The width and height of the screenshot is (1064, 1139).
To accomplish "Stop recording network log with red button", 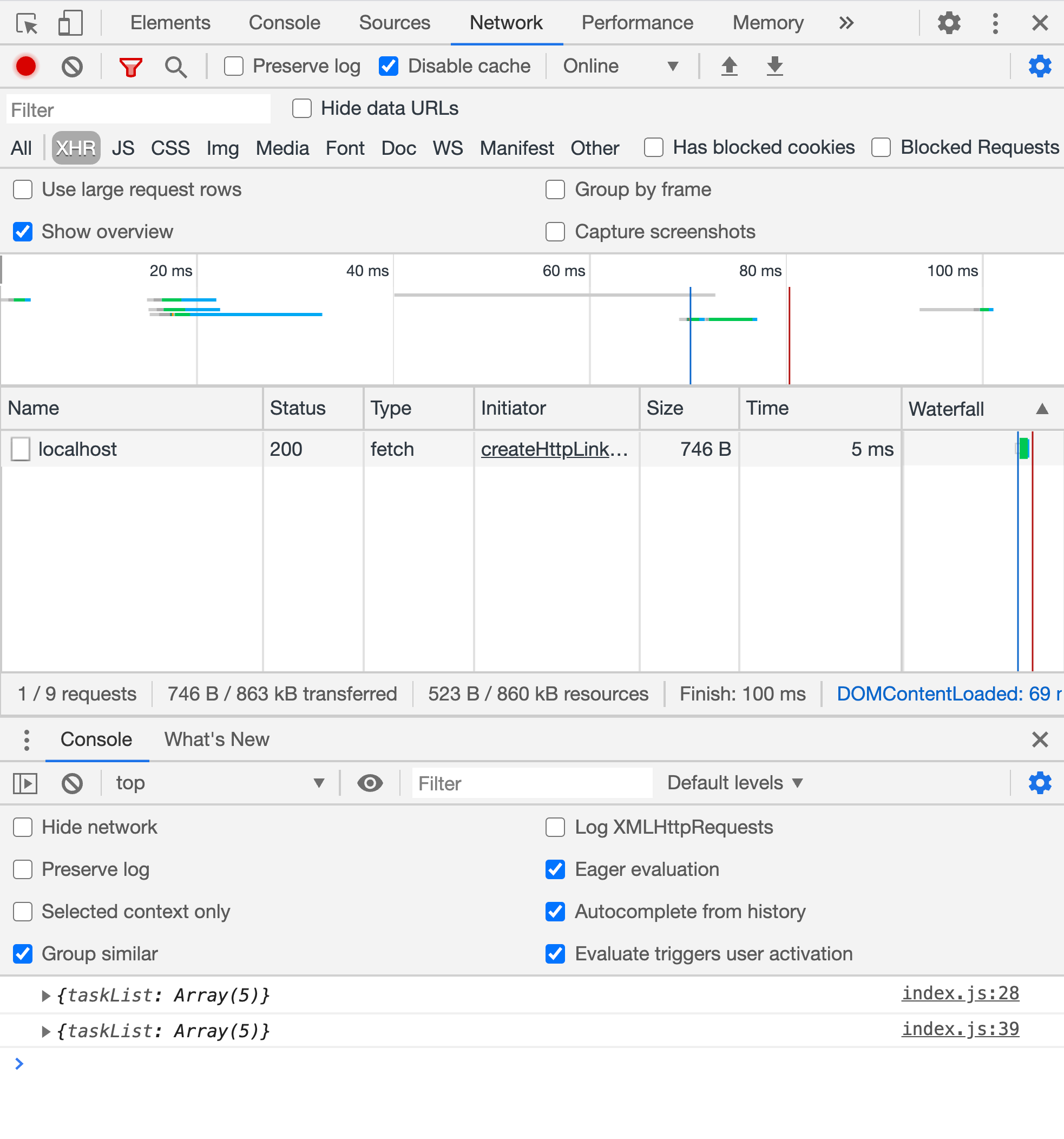I will click(26, 67).
